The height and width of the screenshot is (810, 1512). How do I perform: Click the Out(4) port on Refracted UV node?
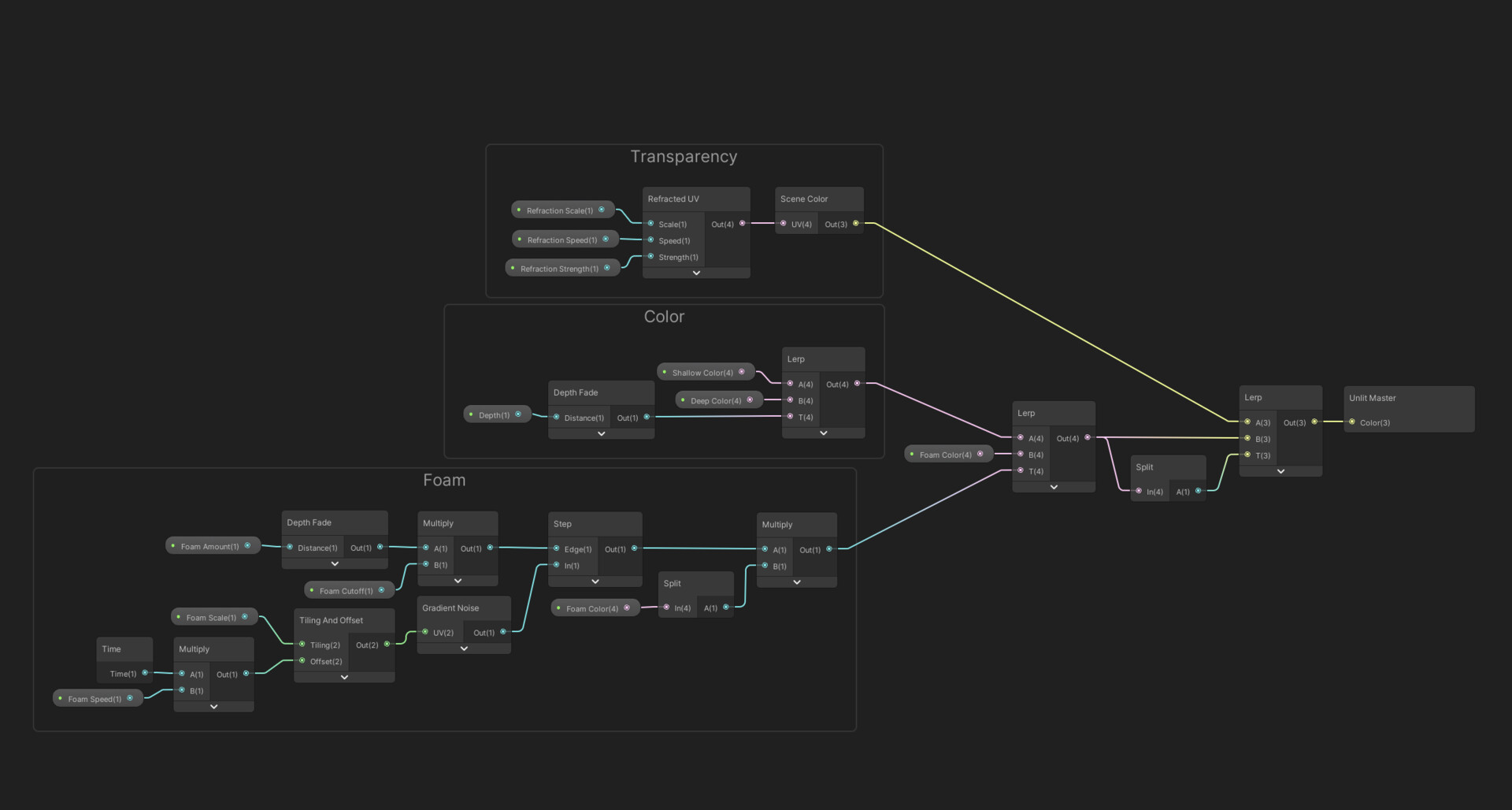(742, 224)
